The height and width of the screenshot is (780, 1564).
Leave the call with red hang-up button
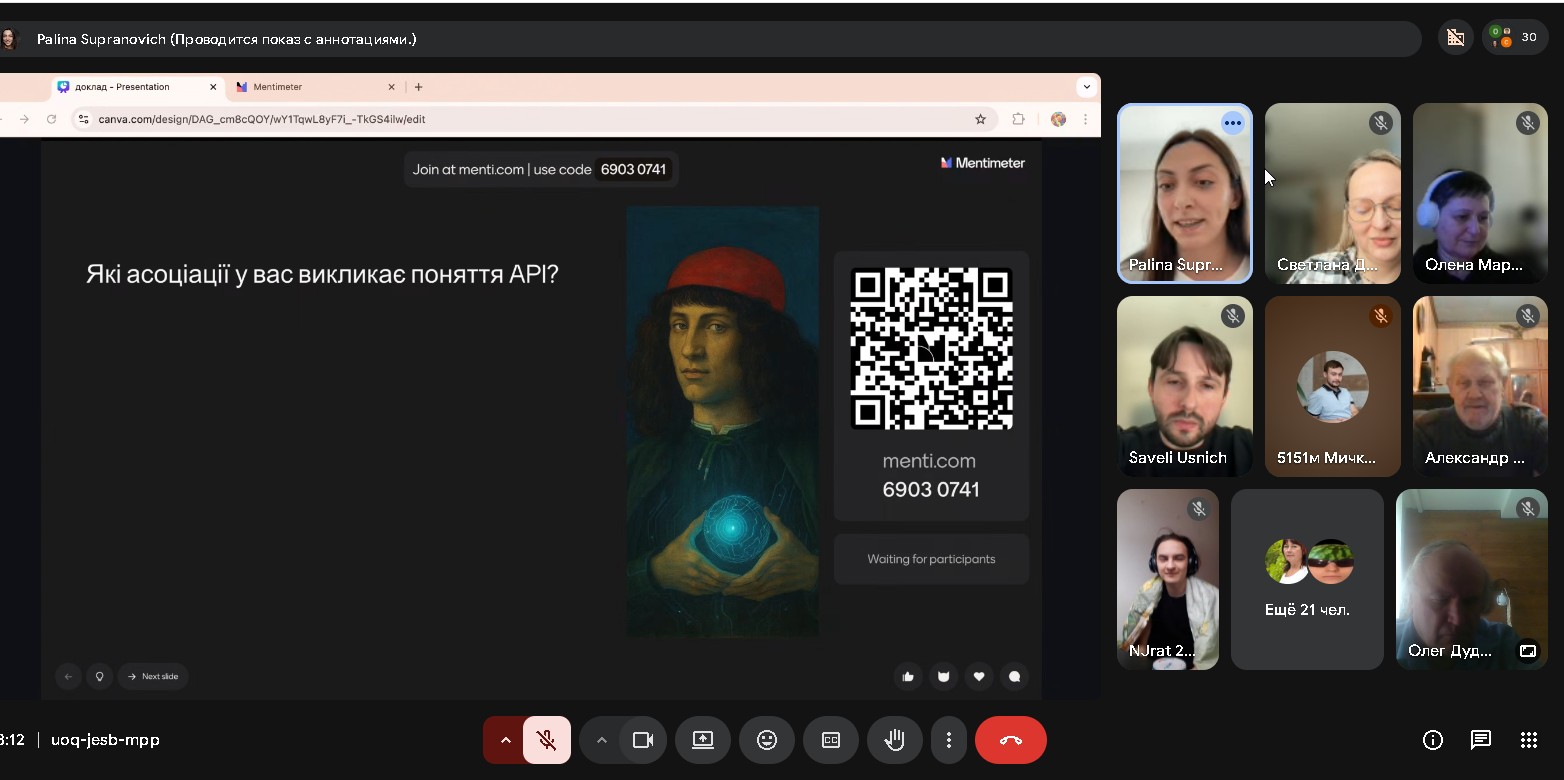(1010, 740)
